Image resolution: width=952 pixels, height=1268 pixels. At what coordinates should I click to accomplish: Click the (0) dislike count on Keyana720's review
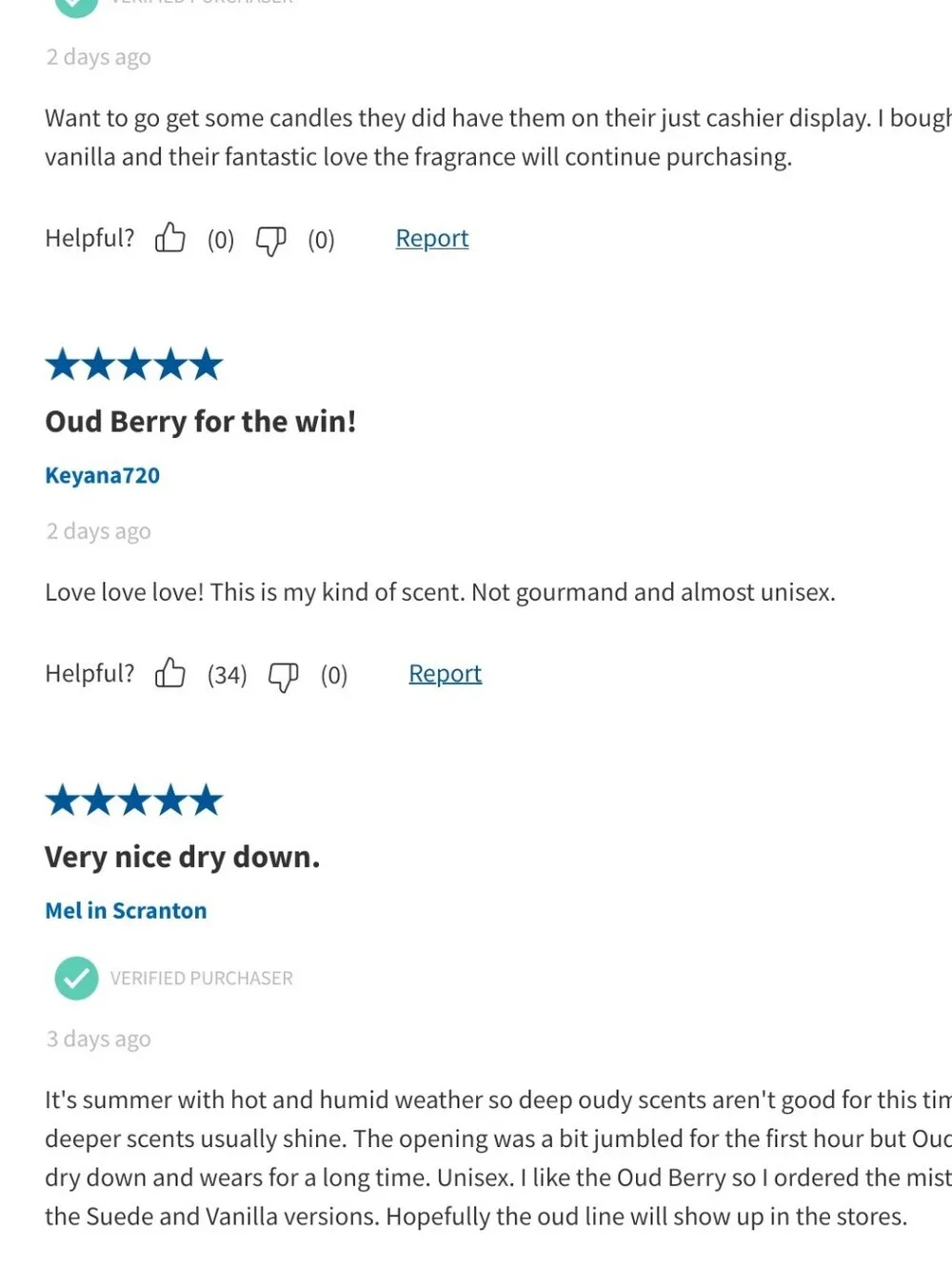(334, 675)
